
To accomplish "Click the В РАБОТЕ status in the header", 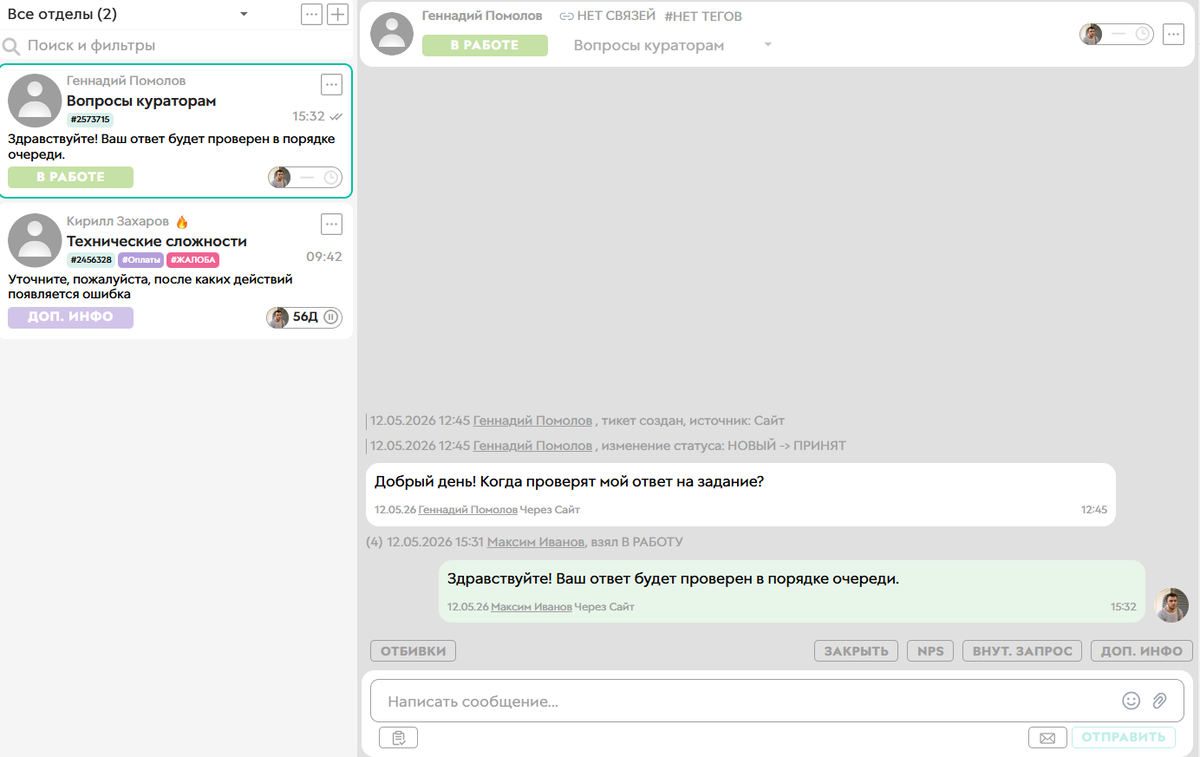I will (x=485, y=45).
